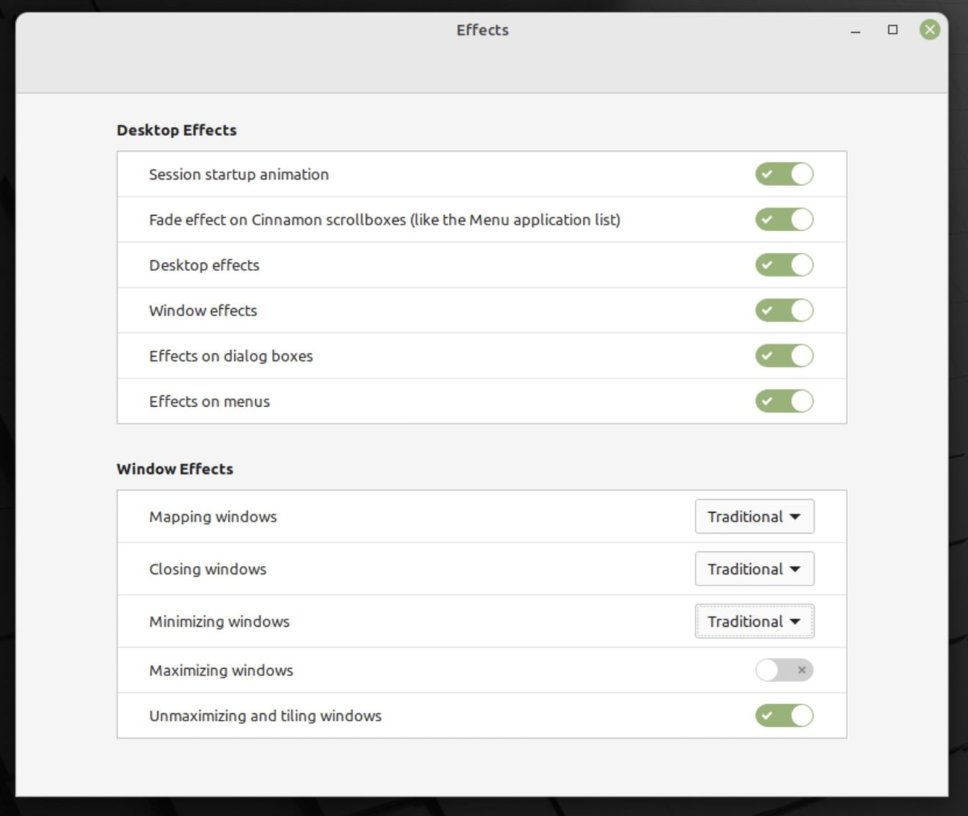Click the Session startup animation label text

pyautogui.click(x=239, y=174)
